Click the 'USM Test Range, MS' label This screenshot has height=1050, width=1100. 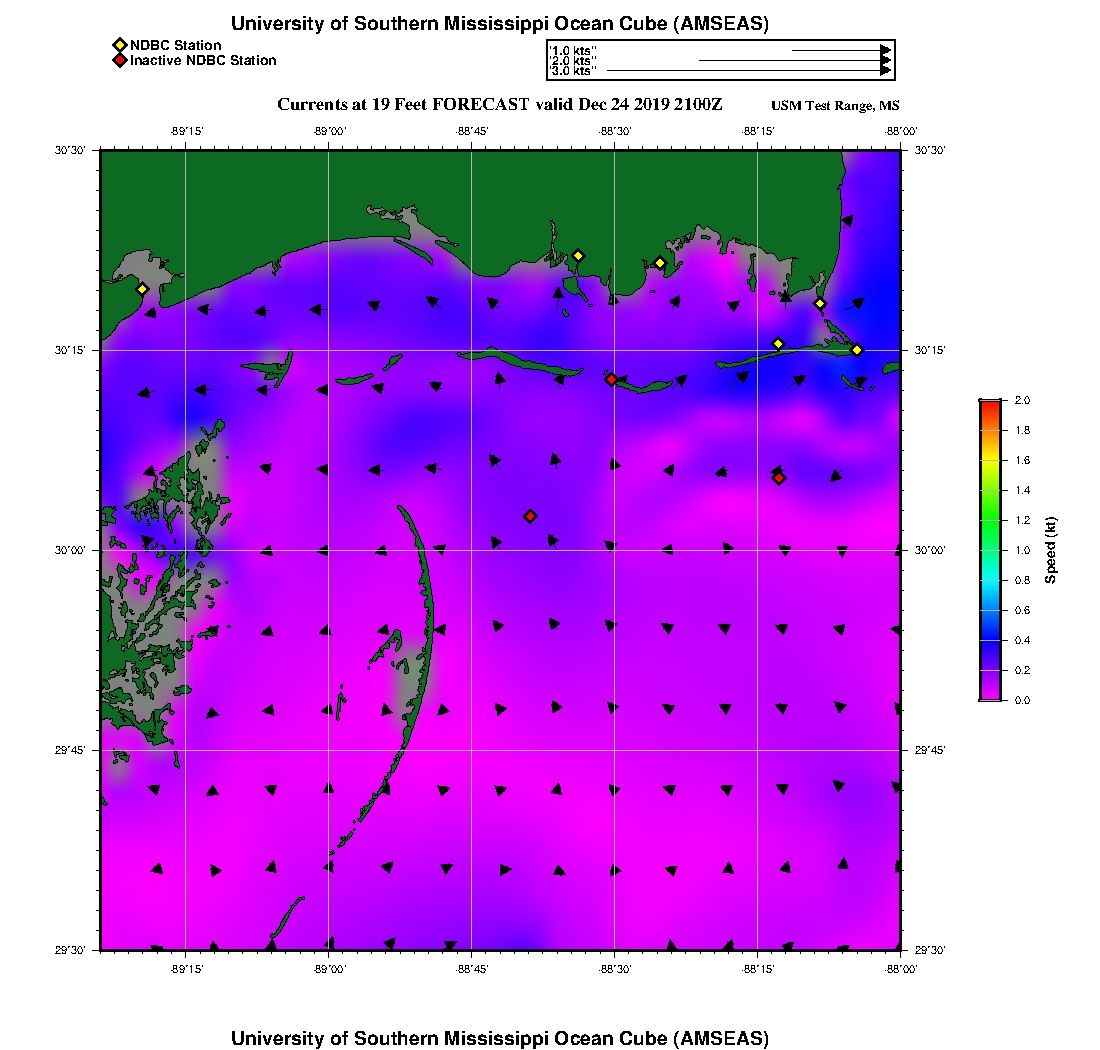(x=835, y=106)
